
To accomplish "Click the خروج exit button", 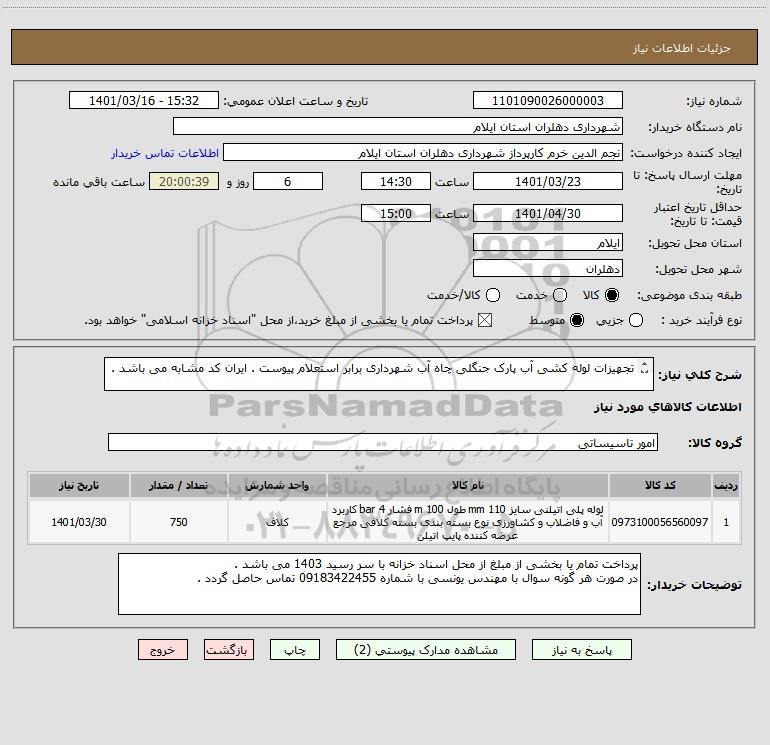I will (163, 650).
